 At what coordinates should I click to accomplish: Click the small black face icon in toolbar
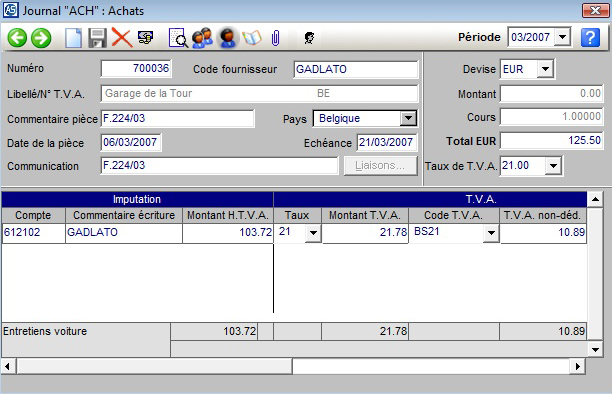[309, 38]
